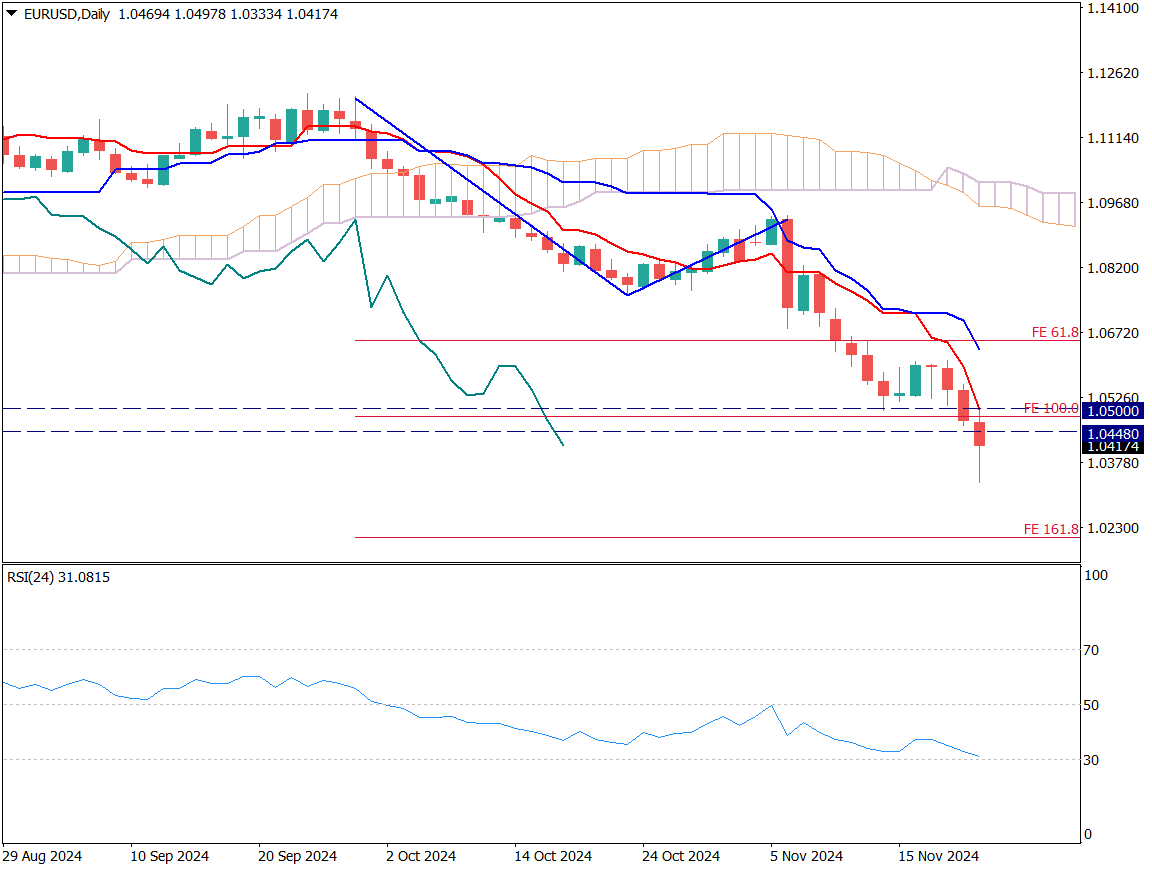The image size is (1152, 870).
Task: Click the RSI 30 level axis label
Action: (x=1092, y=760)
